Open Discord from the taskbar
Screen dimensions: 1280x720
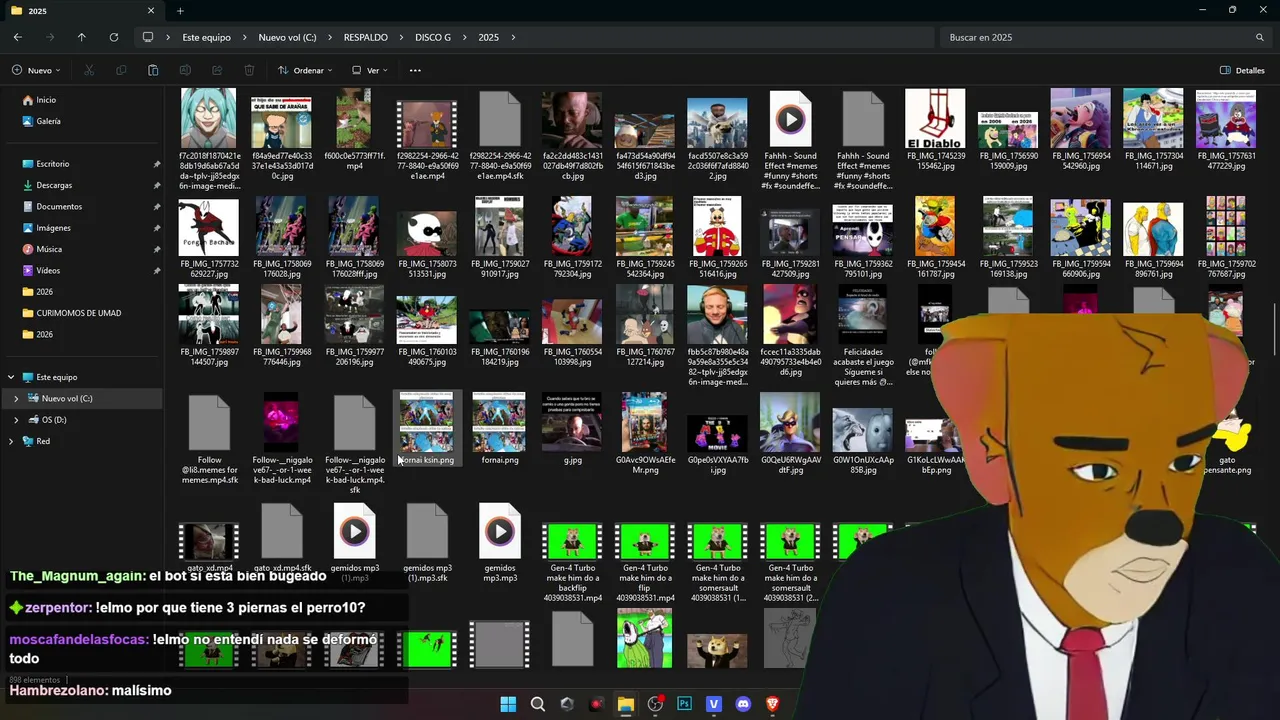click(x=743, y=704)
